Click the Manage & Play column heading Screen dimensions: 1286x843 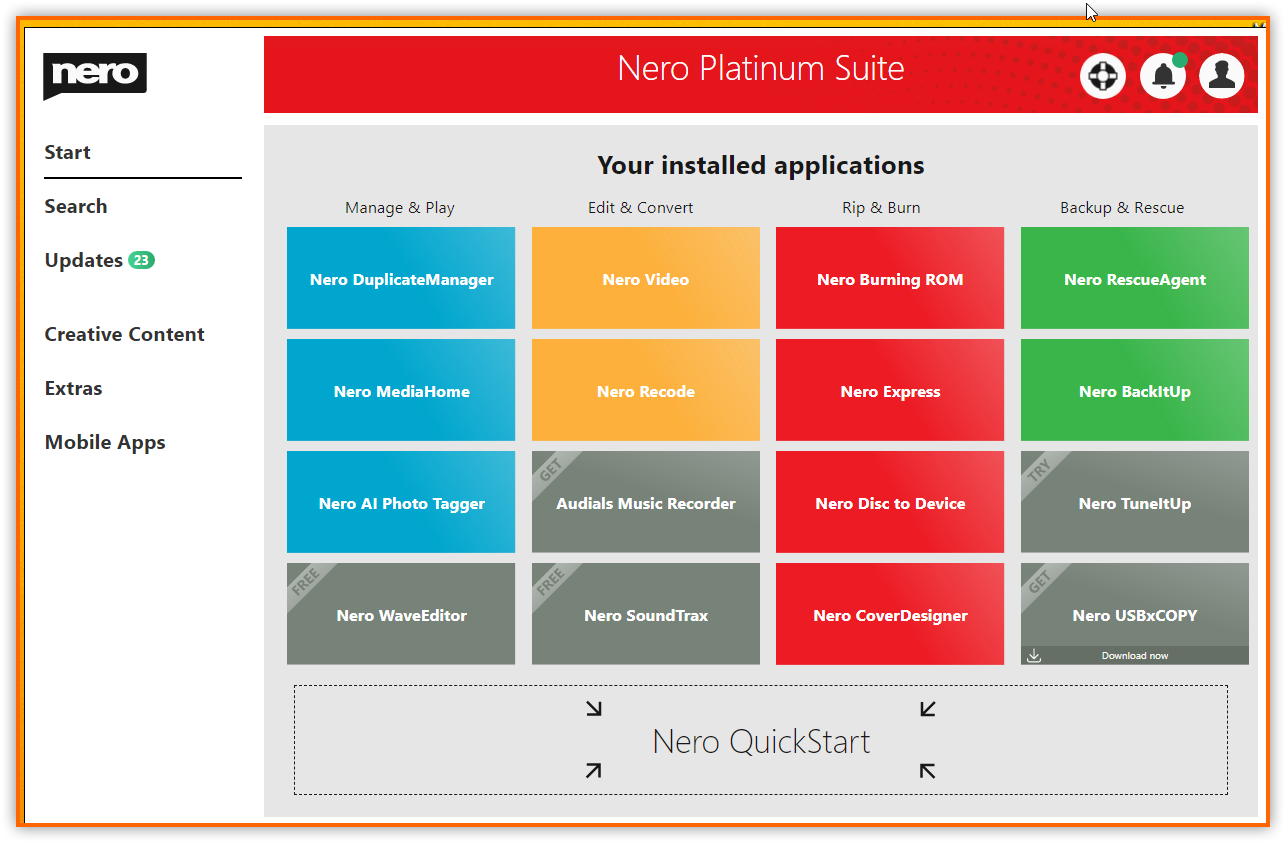click(x=400, y=208)
